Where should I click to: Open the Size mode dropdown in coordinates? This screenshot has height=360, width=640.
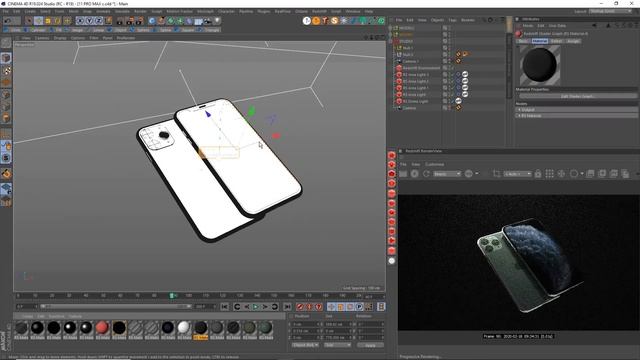pos(337,345)
